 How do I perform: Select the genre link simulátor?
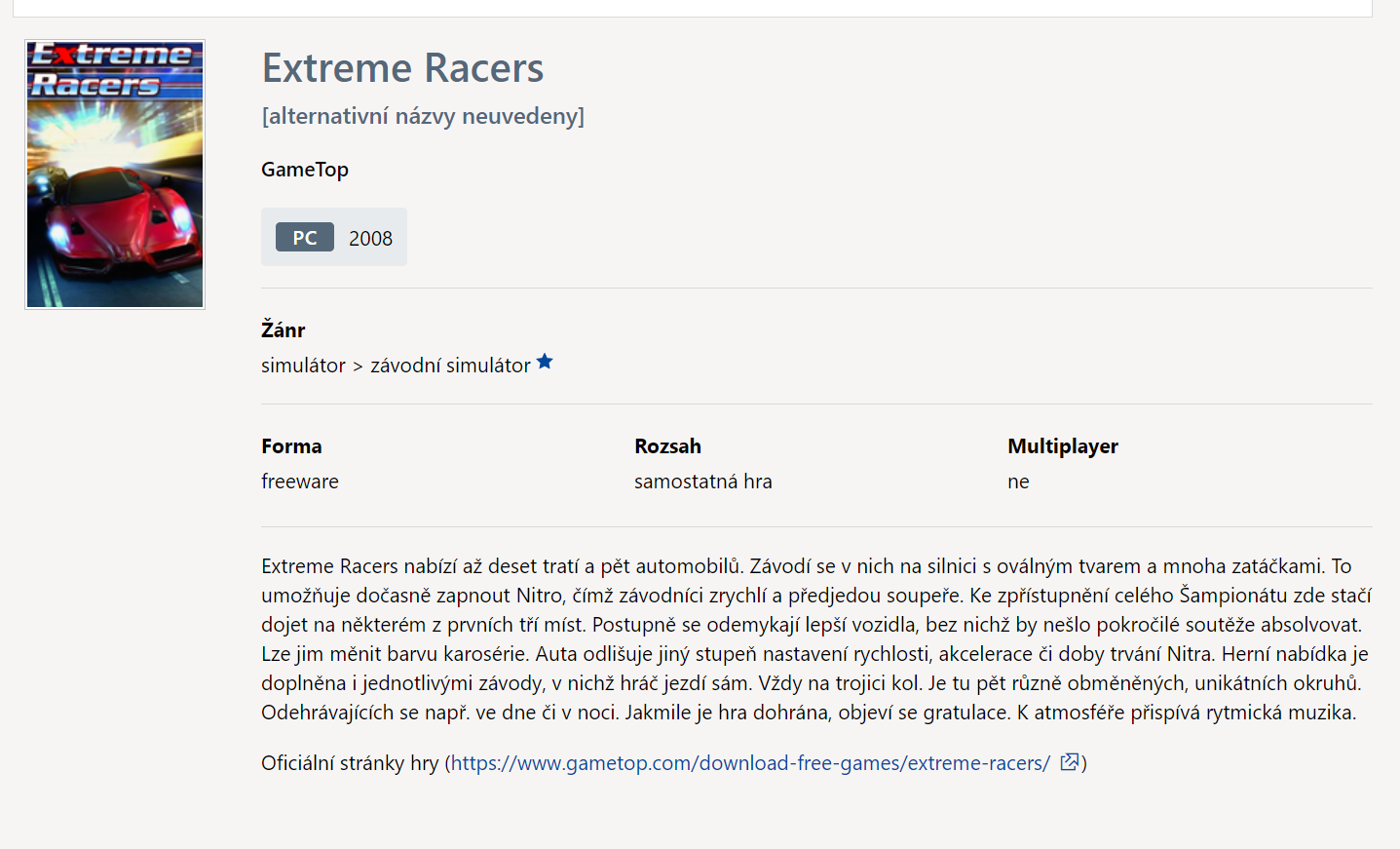pos(303,366)
